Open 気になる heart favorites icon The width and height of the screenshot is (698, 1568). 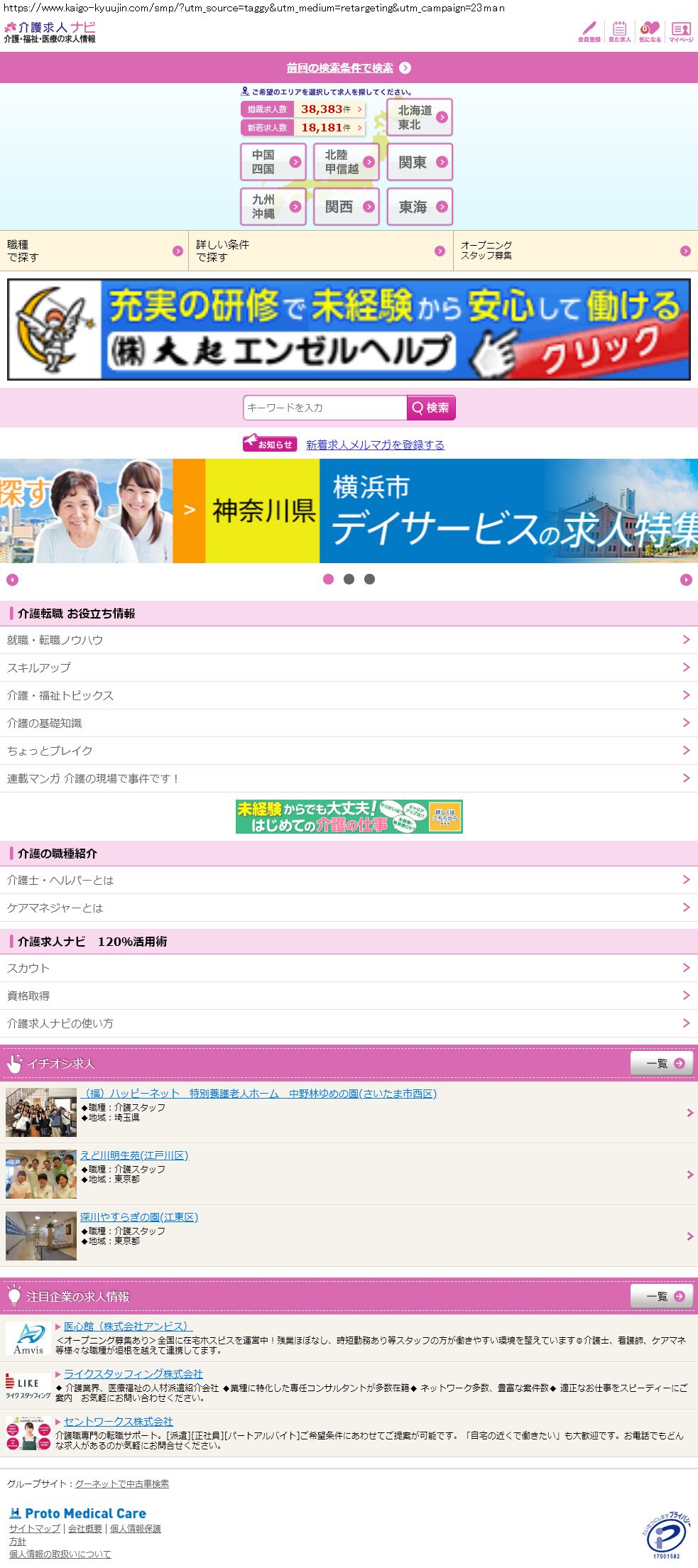tap(650, 31)
